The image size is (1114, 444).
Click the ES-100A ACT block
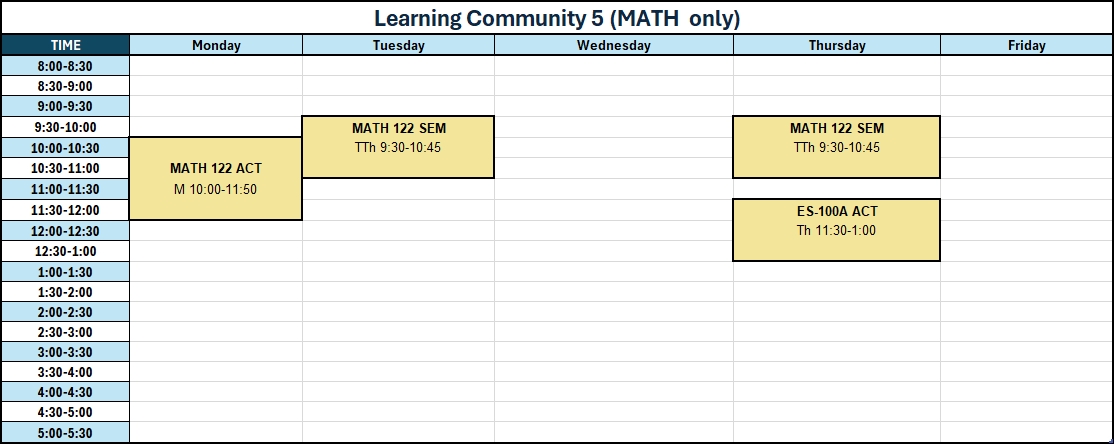tap(837, 229)
